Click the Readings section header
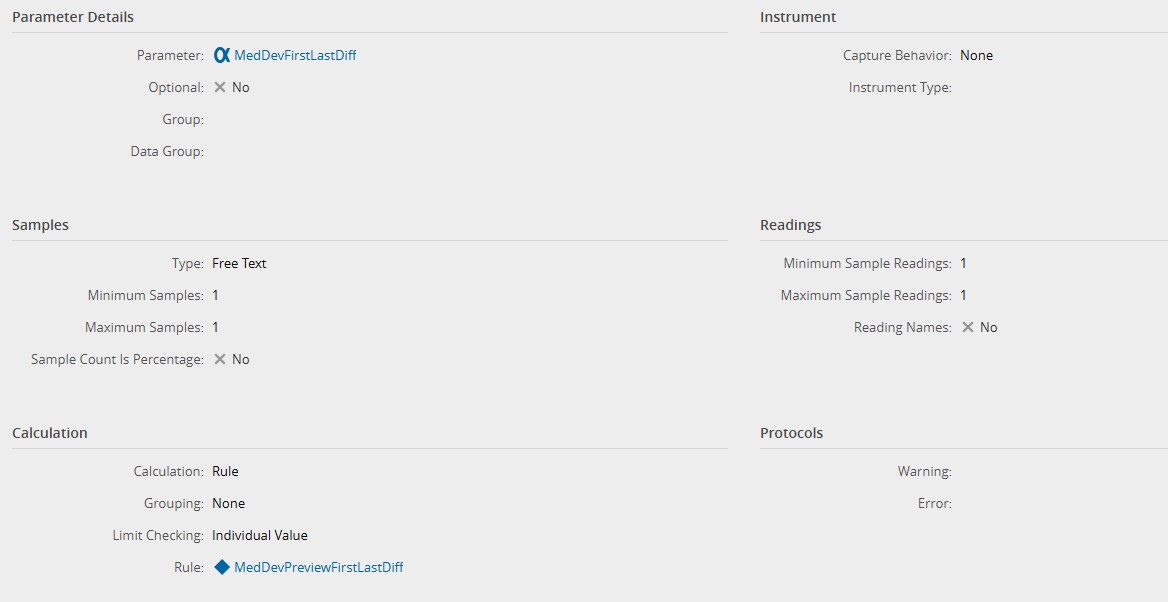Viewport: 1168px width, 602px height. [791, 225]
